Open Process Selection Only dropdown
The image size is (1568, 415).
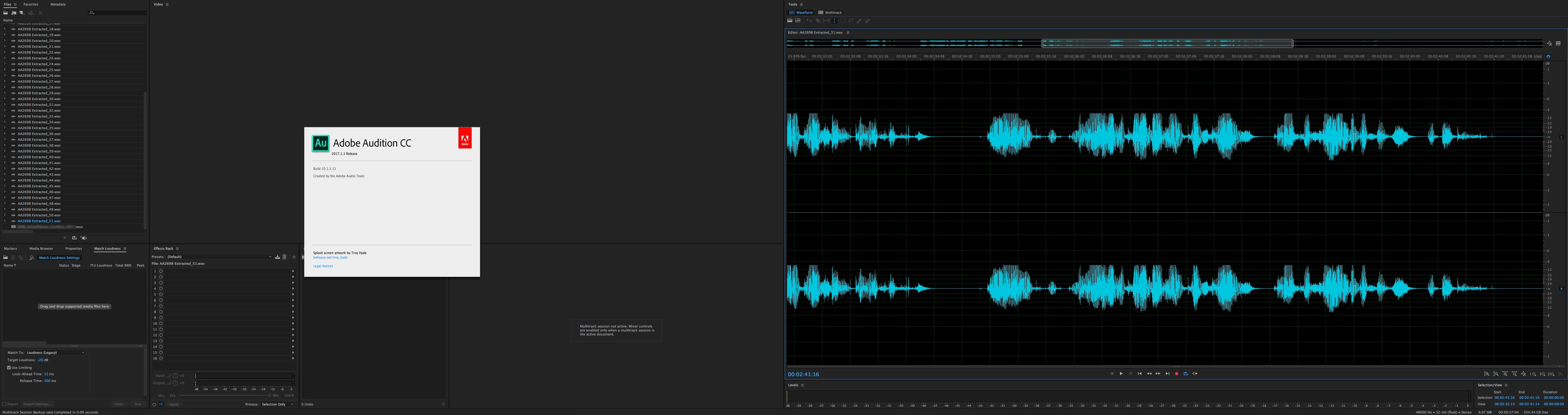click(277, 404)
